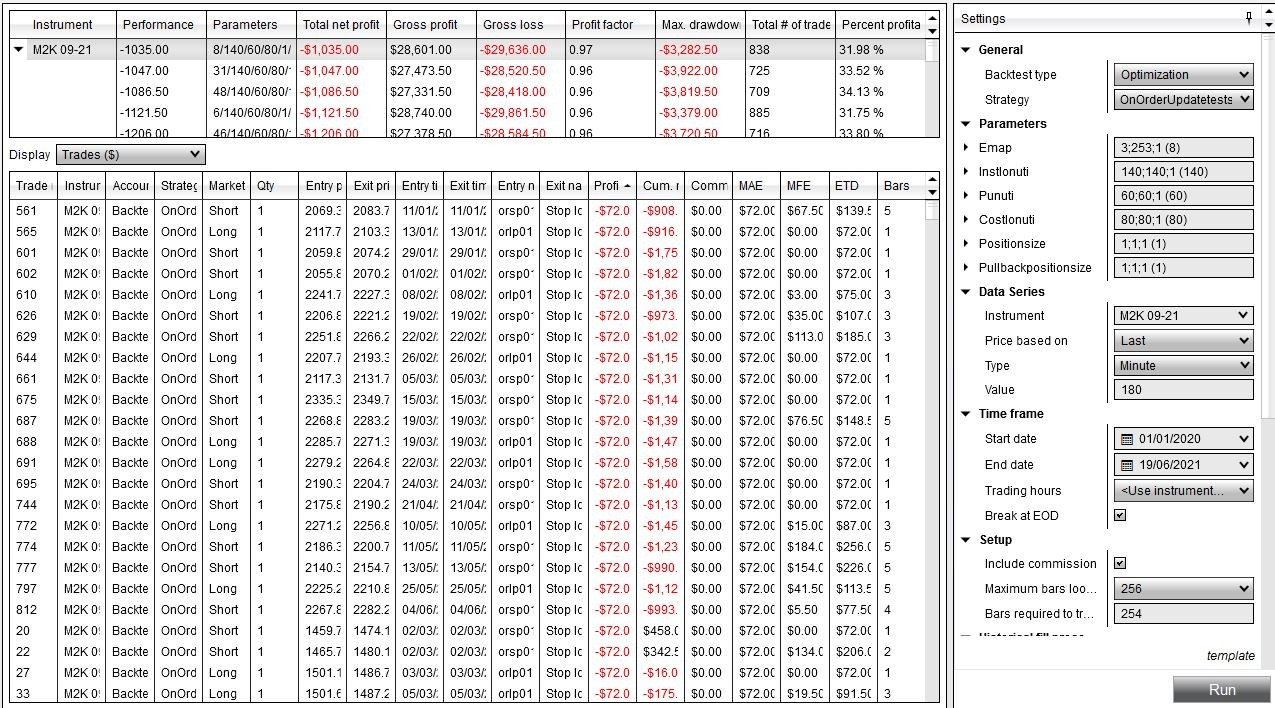Click the Value input field showing 180
This screenshot has height=708, width=1275.
(1183, 389)
